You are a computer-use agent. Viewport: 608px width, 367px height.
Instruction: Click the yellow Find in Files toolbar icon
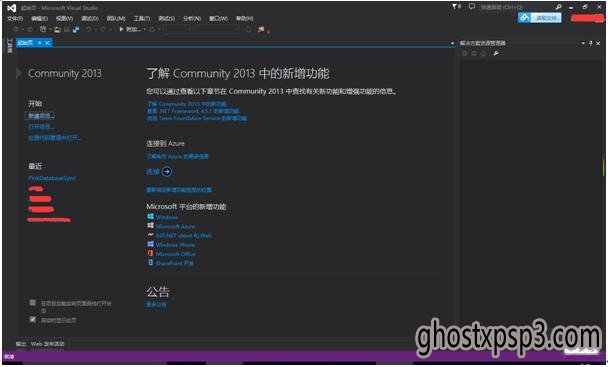(261, 29)
